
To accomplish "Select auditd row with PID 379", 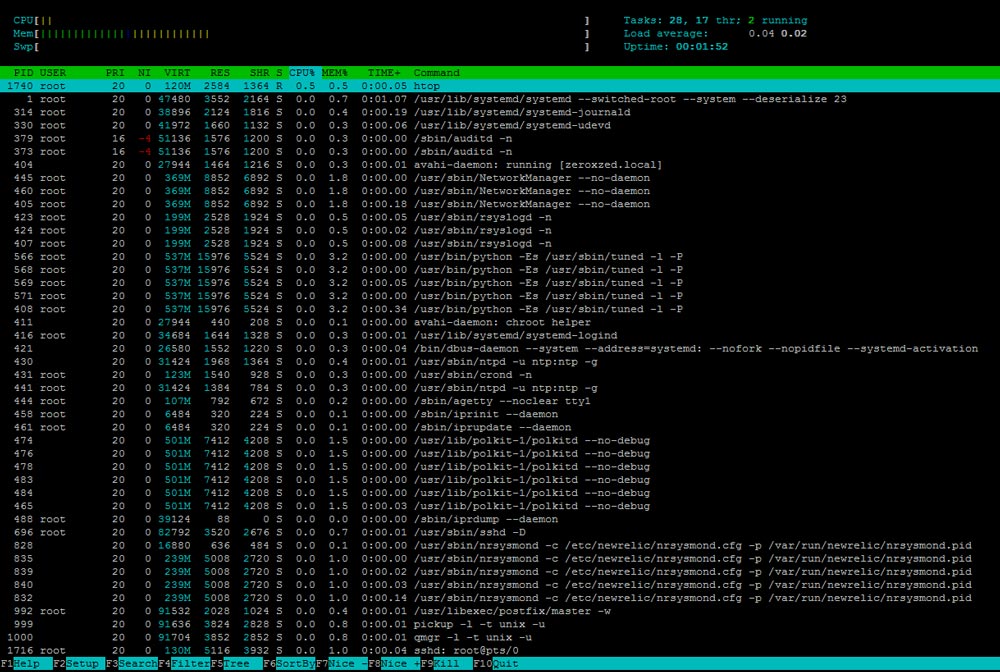I will click(500, 138).
